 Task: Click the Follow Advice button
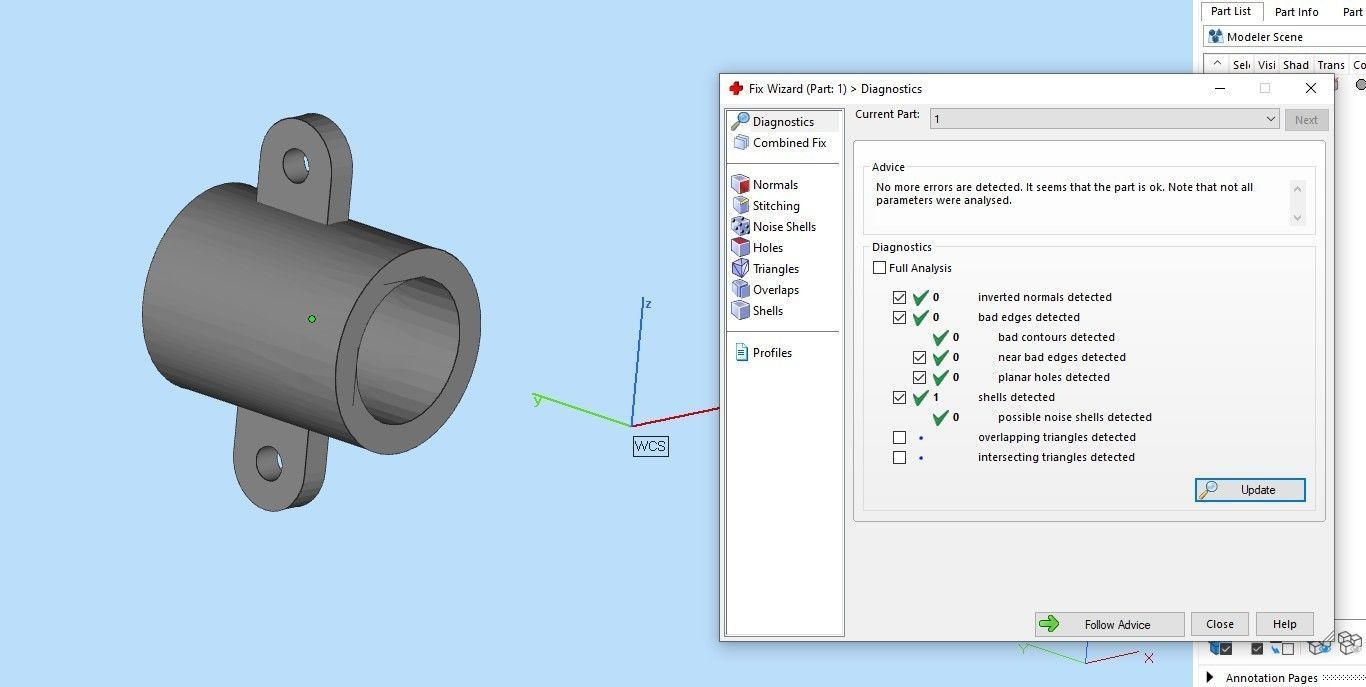pos(1109,624)
